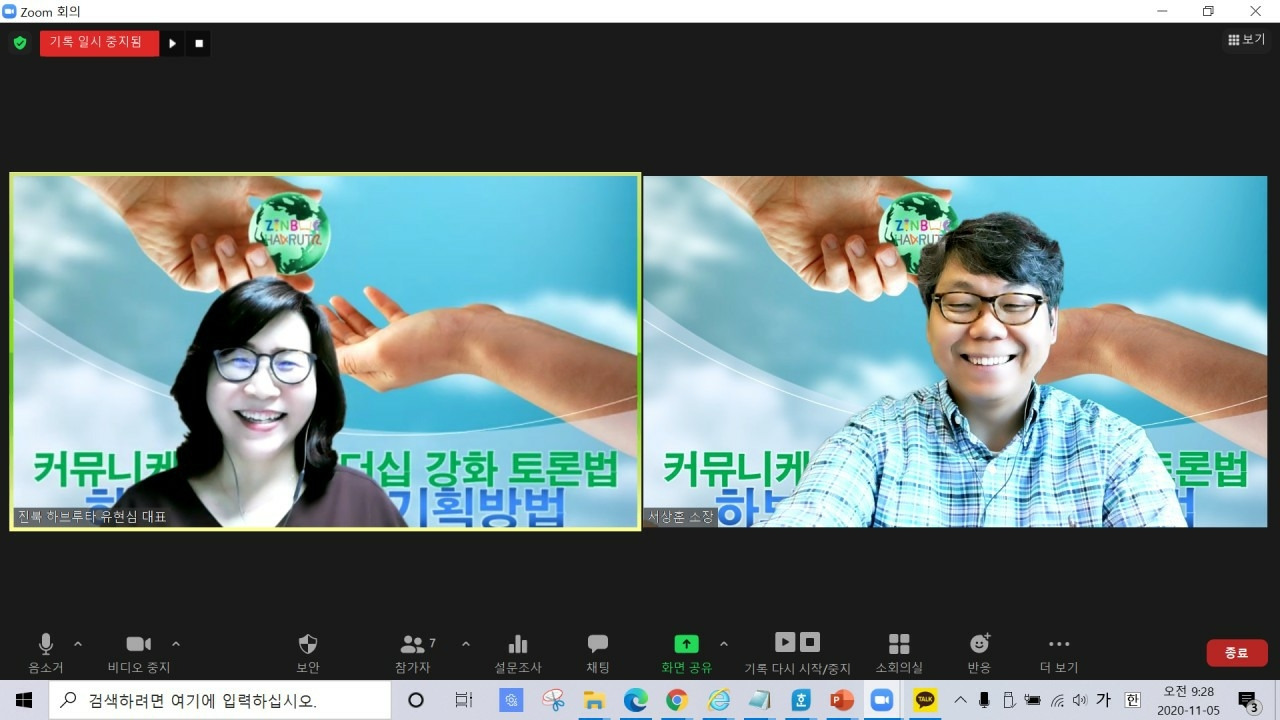Click the 서상훈 소장 name label
The image size is (1280, 720).
[x=681, y=517]
